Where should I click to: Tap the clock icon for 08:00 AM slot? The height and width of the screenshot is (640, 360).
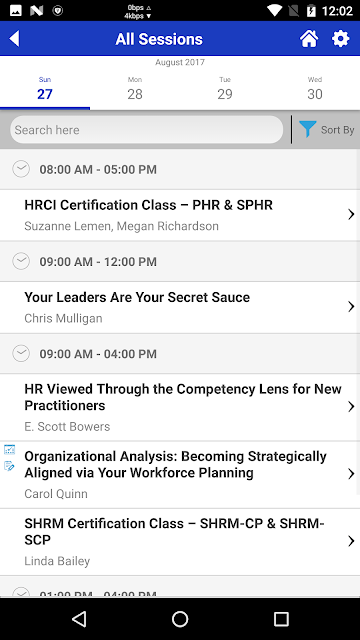point(21,169)
